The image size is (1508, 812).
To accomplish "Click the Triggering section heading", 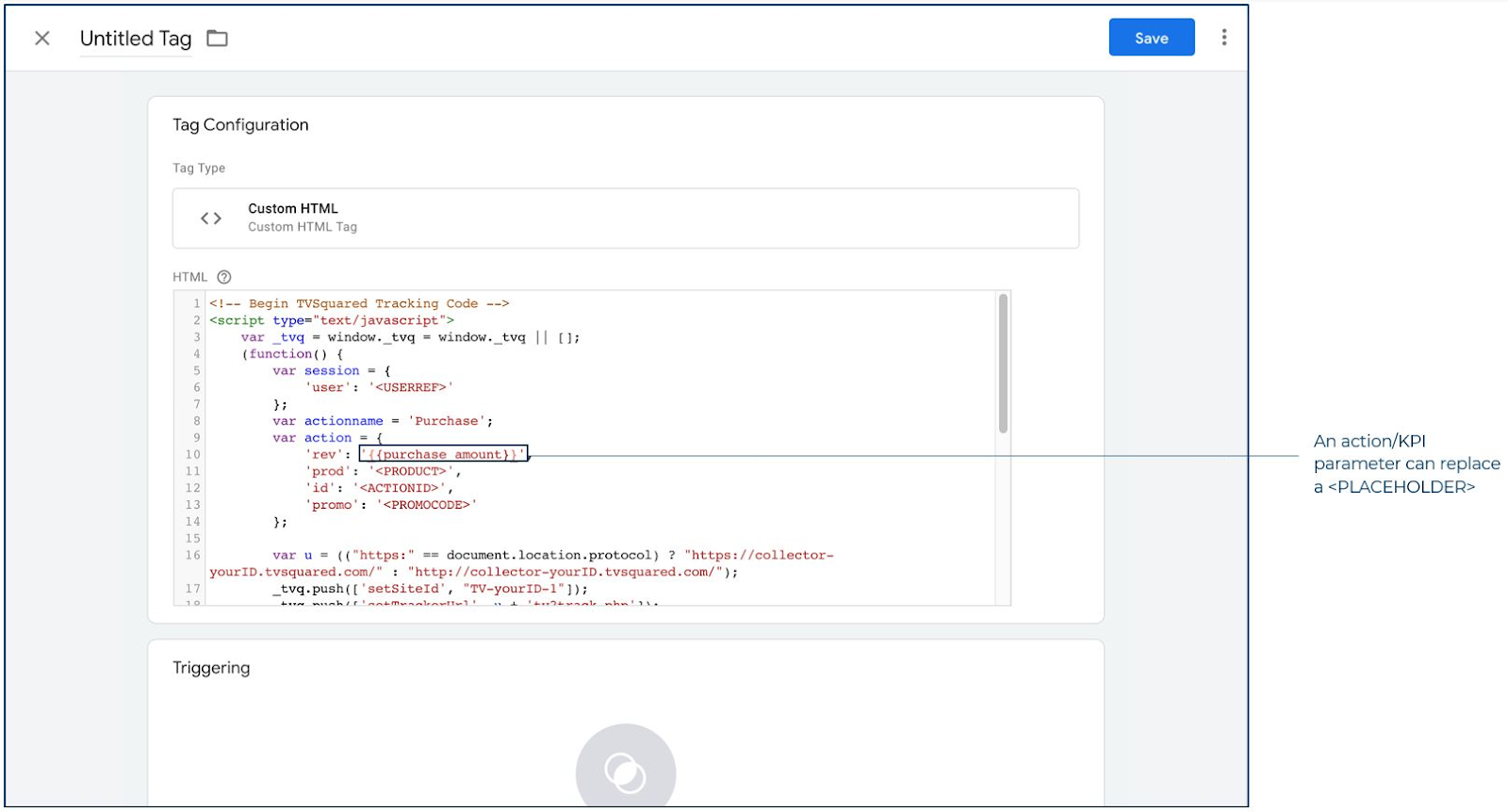I will [x=211, y=668].
